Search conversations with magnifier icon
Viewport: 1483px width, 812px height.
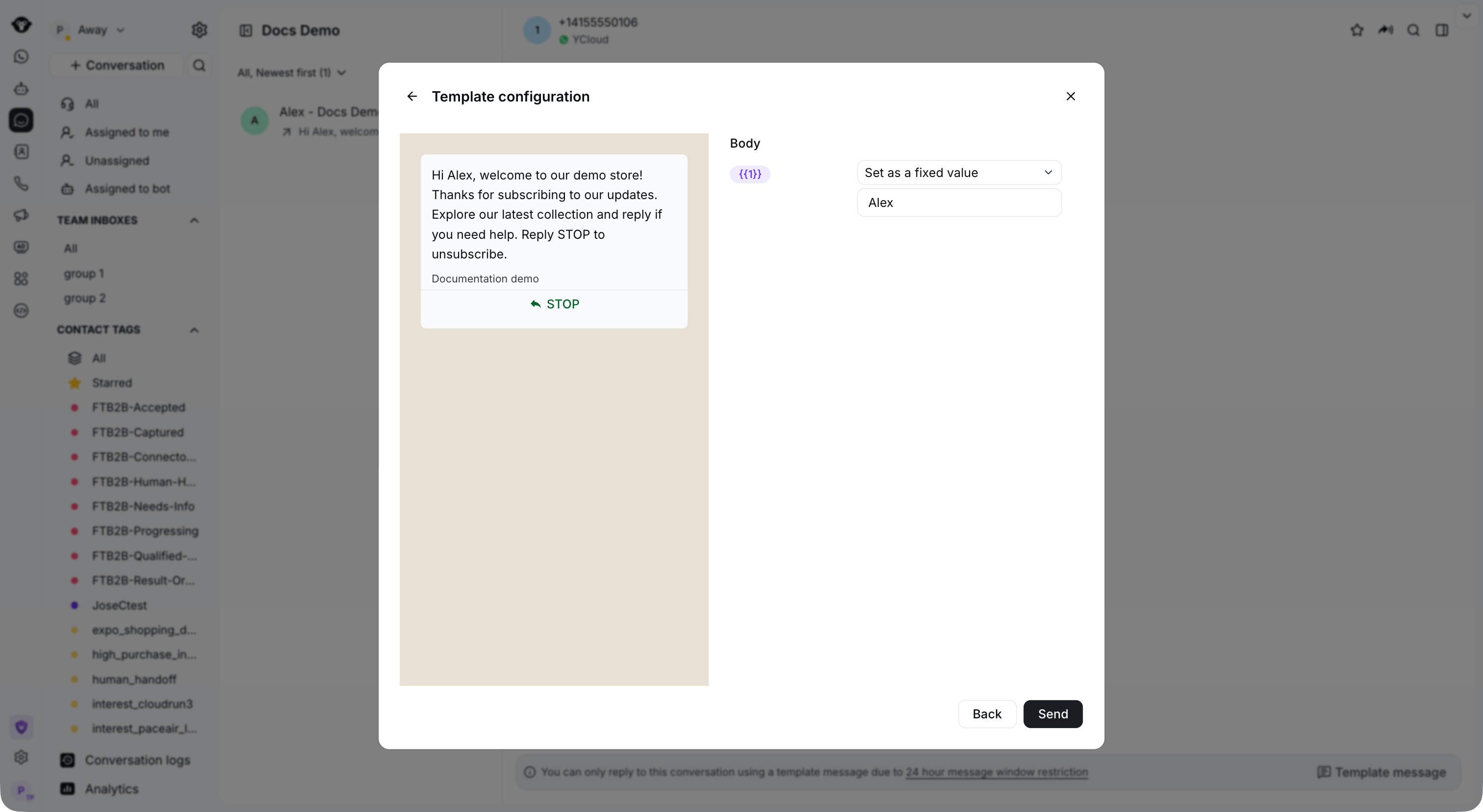(x=199, y=65)
